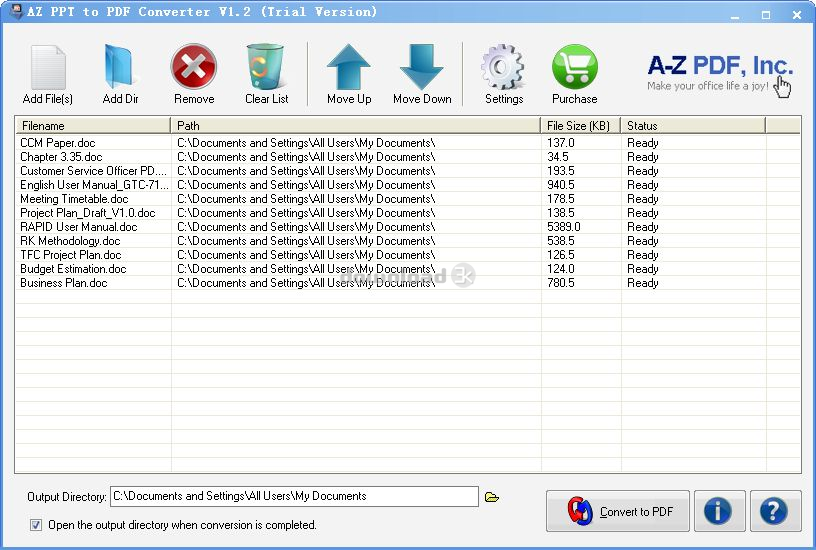Viewport: 816px width, 550px height.
Task: Toggle 'Open the output directory' checkbox
Action: pyautogui.click(x=36, y=525)
